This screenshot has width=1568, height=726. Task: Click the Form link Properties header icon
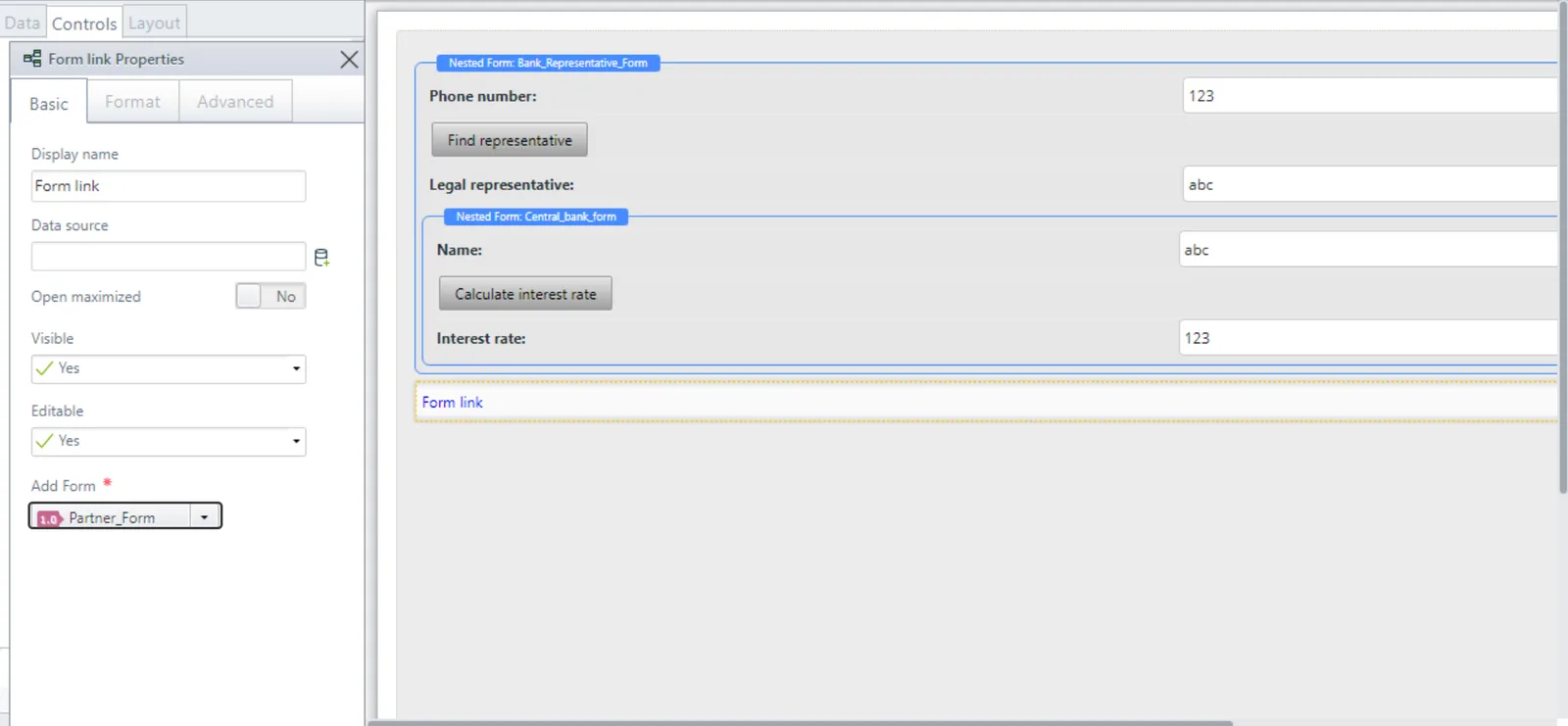click(x=32, y=59)
